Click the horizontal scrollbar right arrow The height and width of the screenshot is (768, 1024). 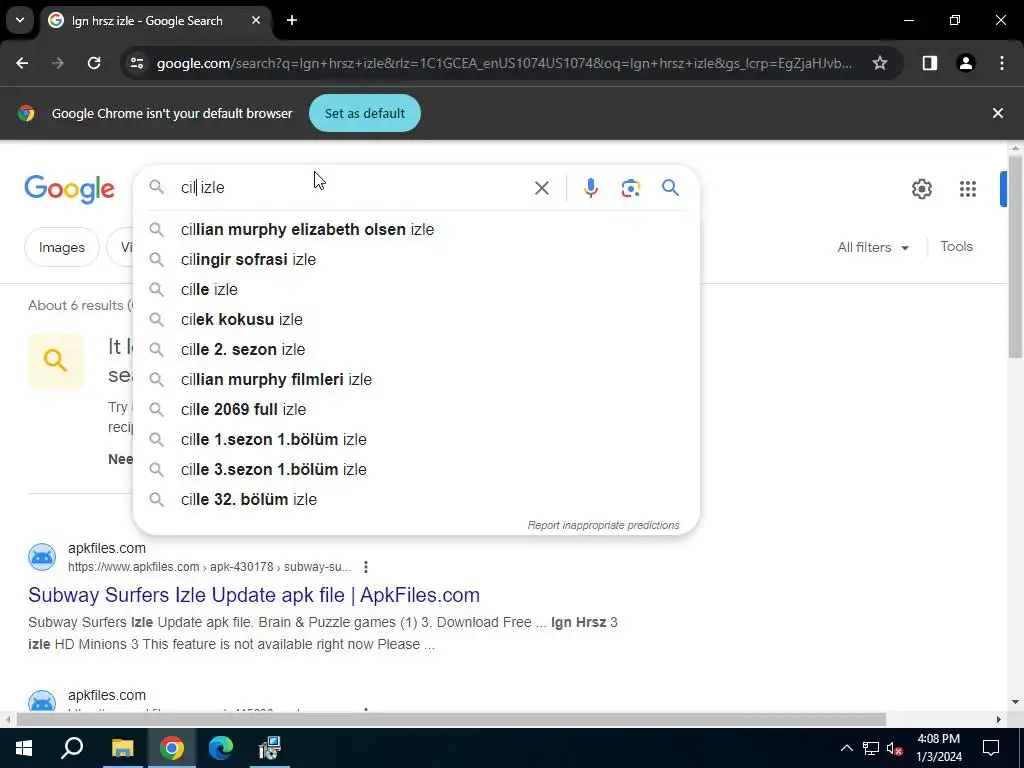click(x=998, y=720)
